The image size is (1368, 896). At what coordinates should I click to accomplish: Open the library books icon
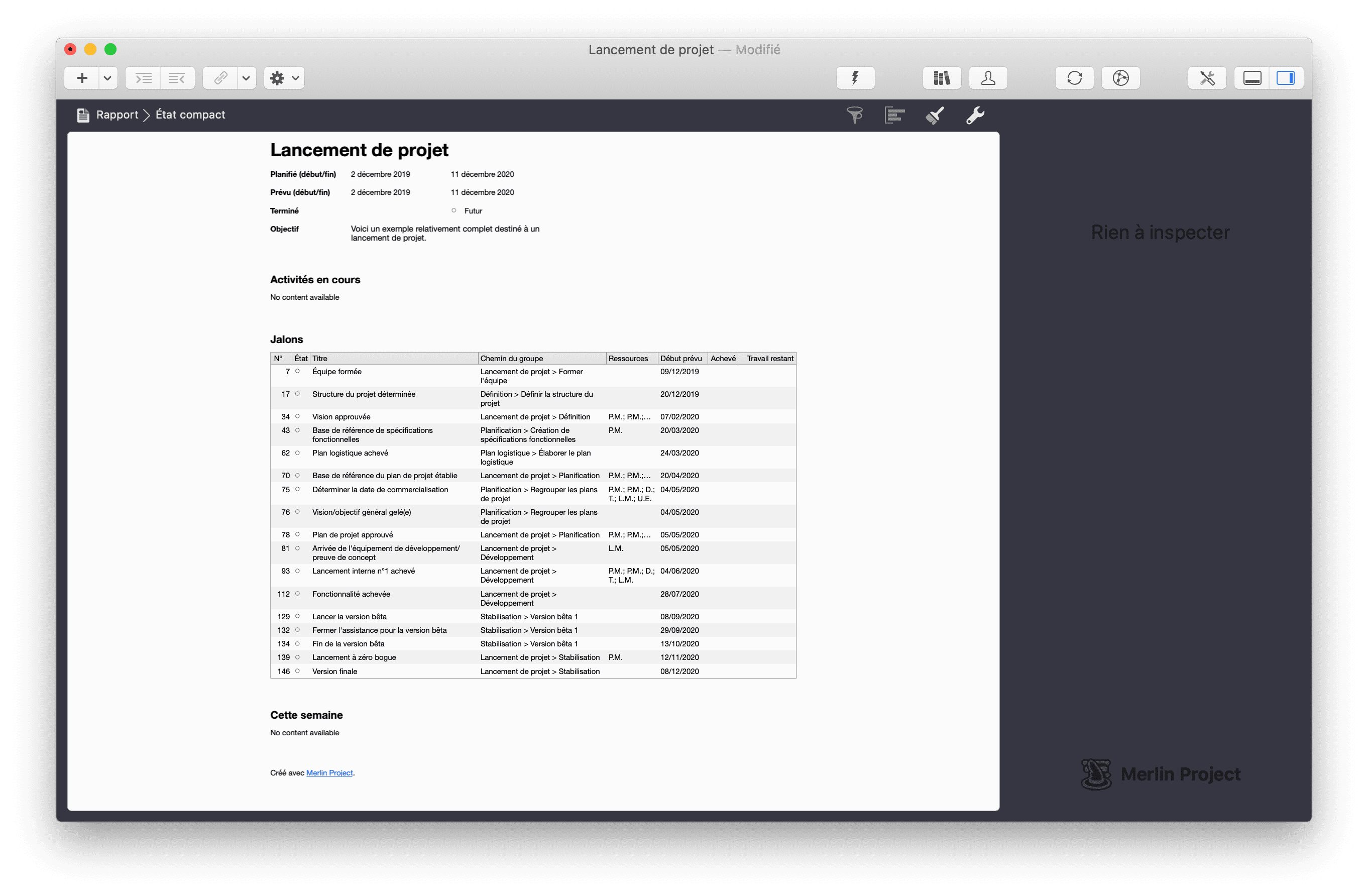coord(942,78)
